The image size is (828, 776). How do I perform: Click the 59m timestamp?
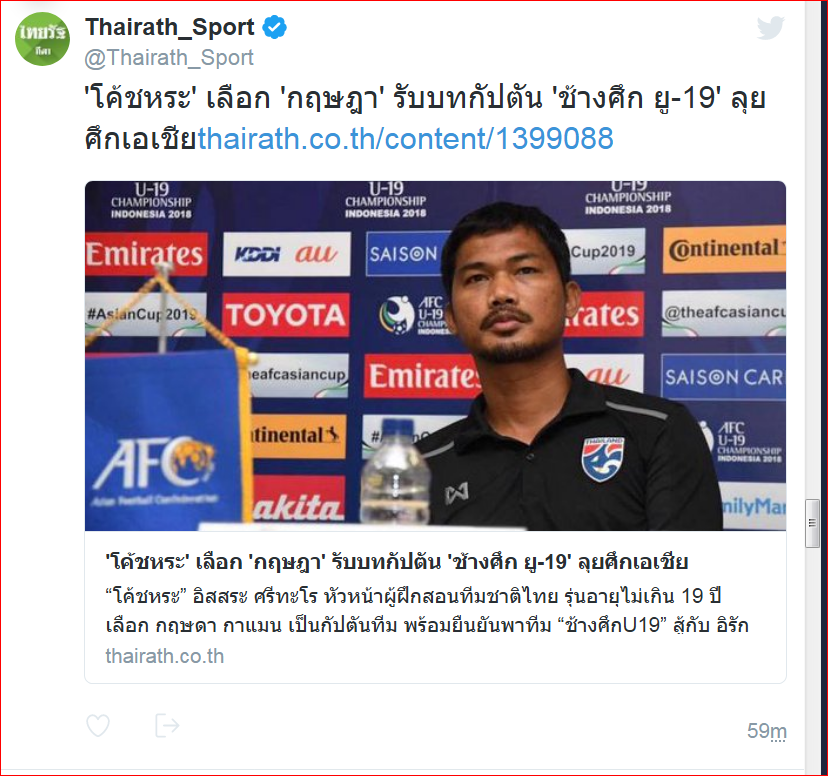767,731
